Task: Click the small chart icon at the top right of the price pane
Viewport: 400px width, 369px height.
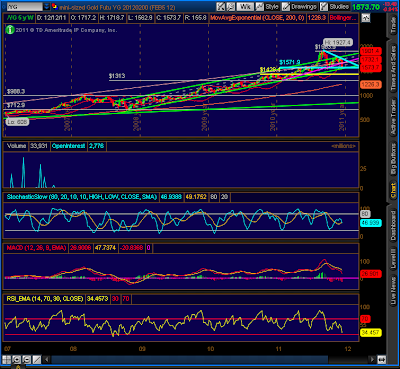Action: (x=365, y=18)
